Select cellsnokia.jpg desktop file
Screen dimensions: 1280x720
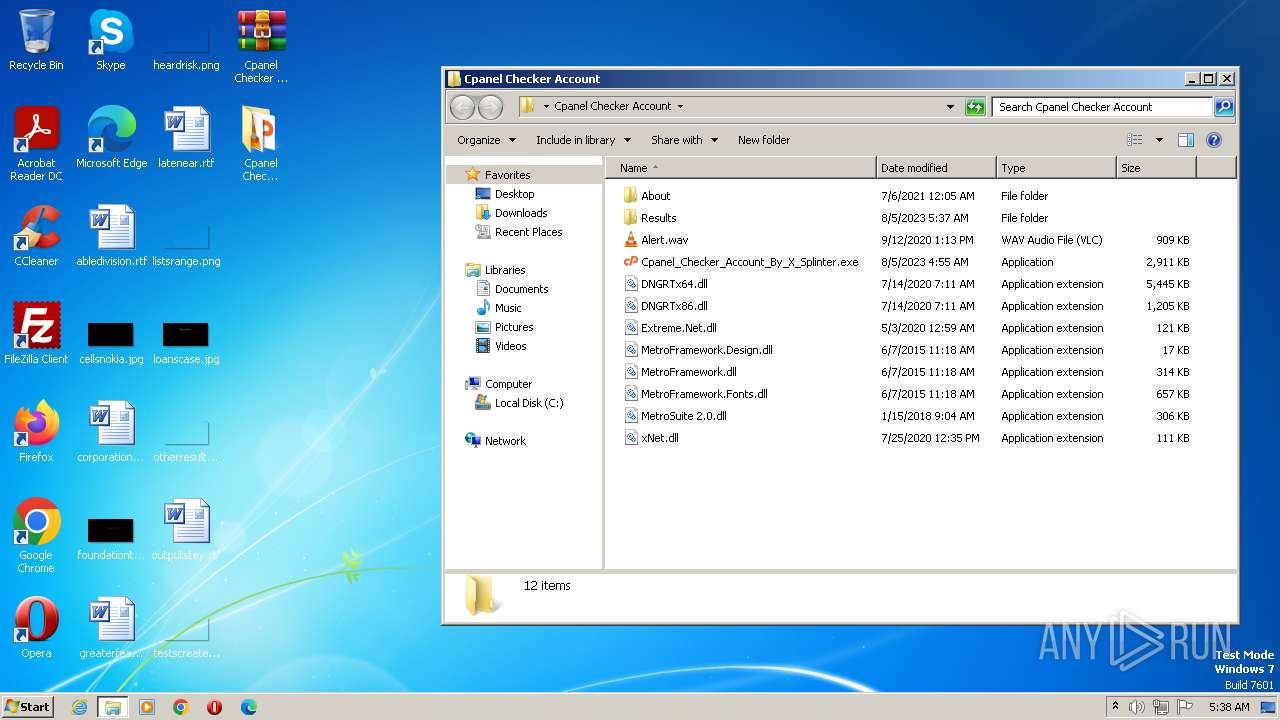[111, 342]
